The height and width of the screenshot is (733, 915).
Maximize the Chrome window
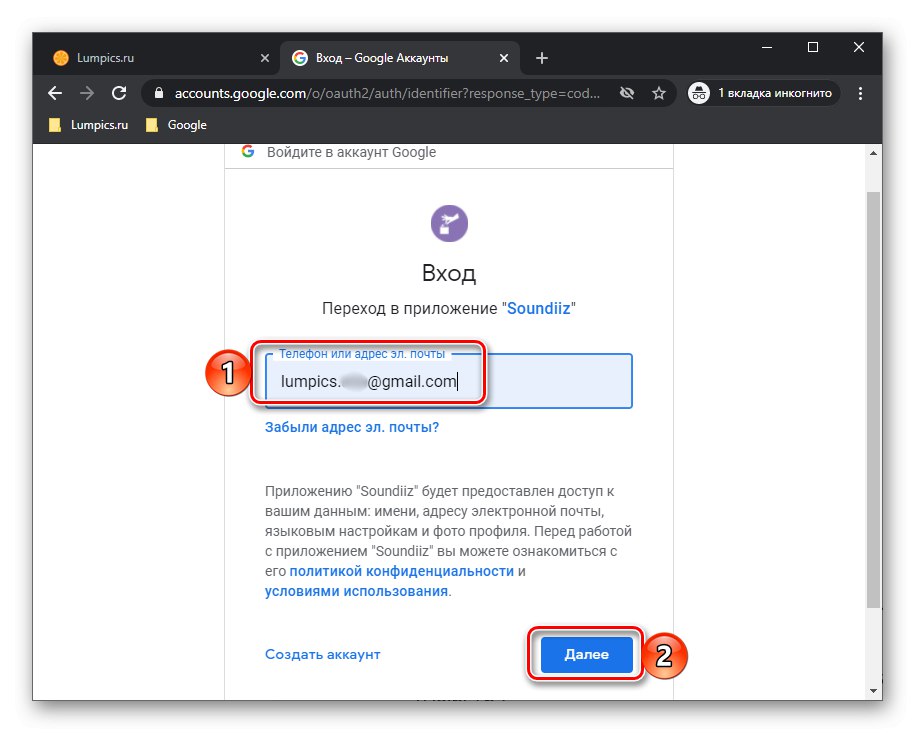point(813,47)
